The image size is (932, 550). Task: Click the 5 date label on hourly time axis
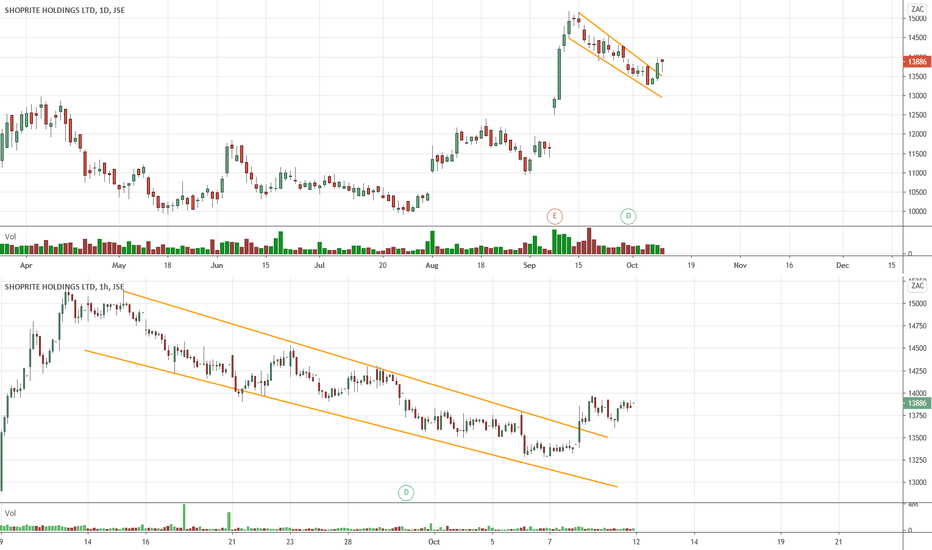(492, 542)
